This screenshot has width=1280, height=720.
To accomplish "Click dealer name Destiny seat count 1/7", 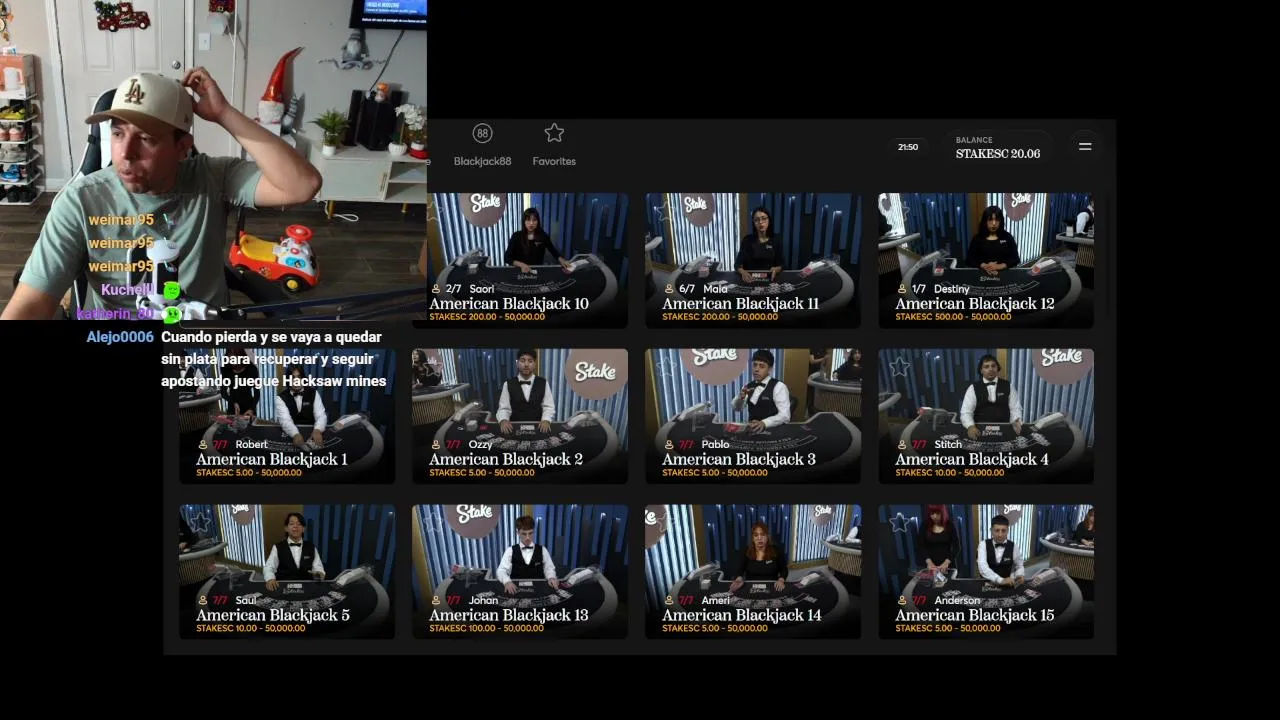I will pyautogui.click(x=934, y=289).
